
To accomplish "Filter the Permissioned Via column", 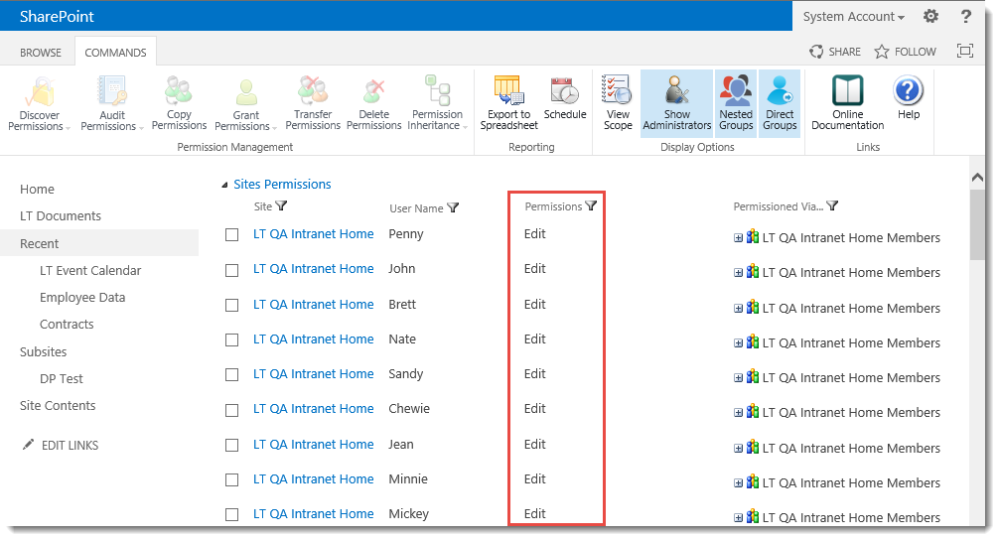I will tap(832, 205).
